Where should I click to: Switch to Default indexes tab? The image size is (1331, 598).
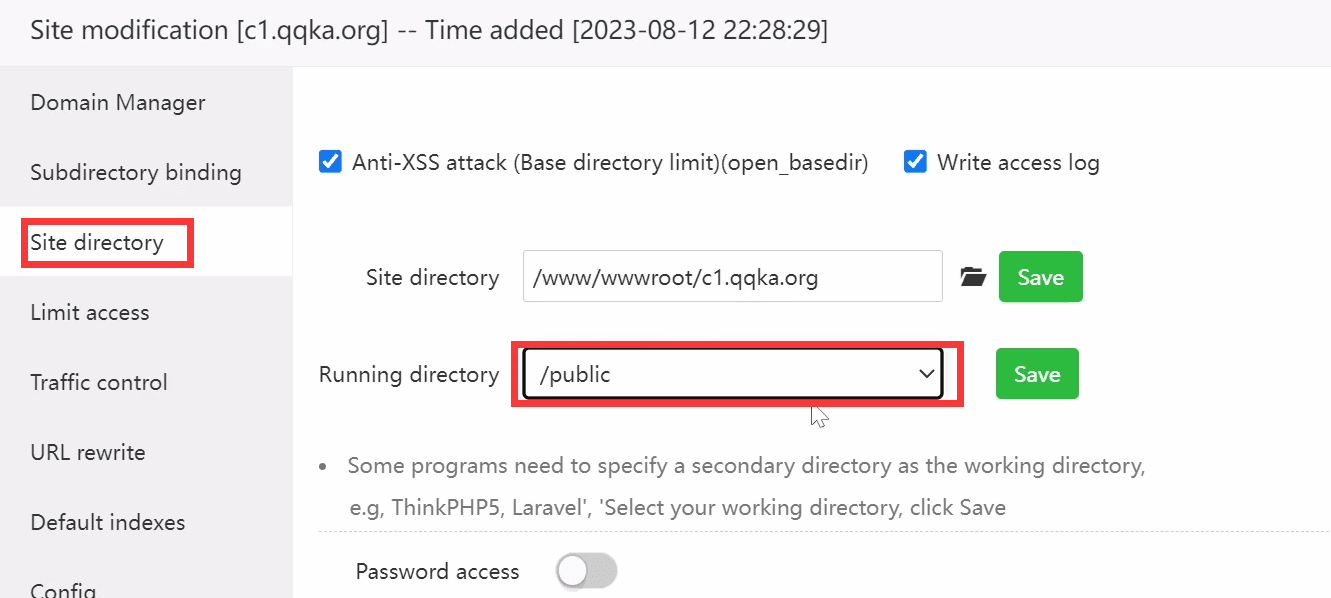108,522
